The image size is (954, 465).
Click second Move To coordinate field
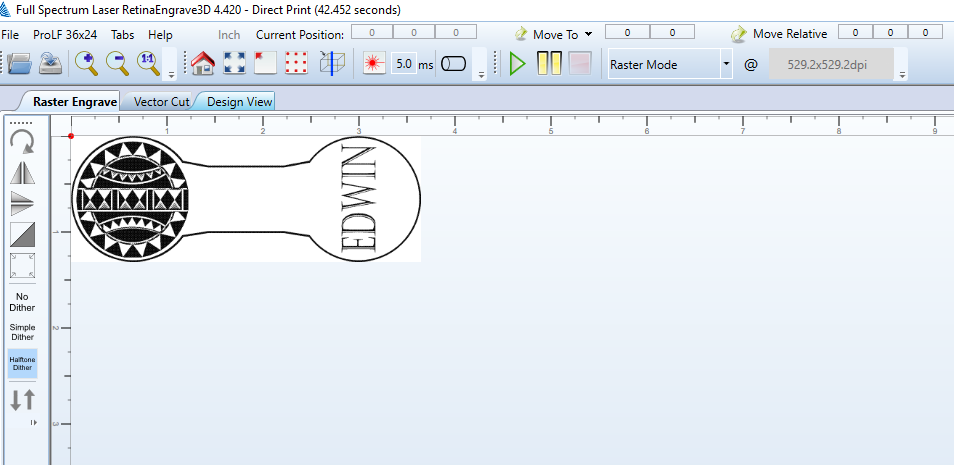click(x=672, y=32)
